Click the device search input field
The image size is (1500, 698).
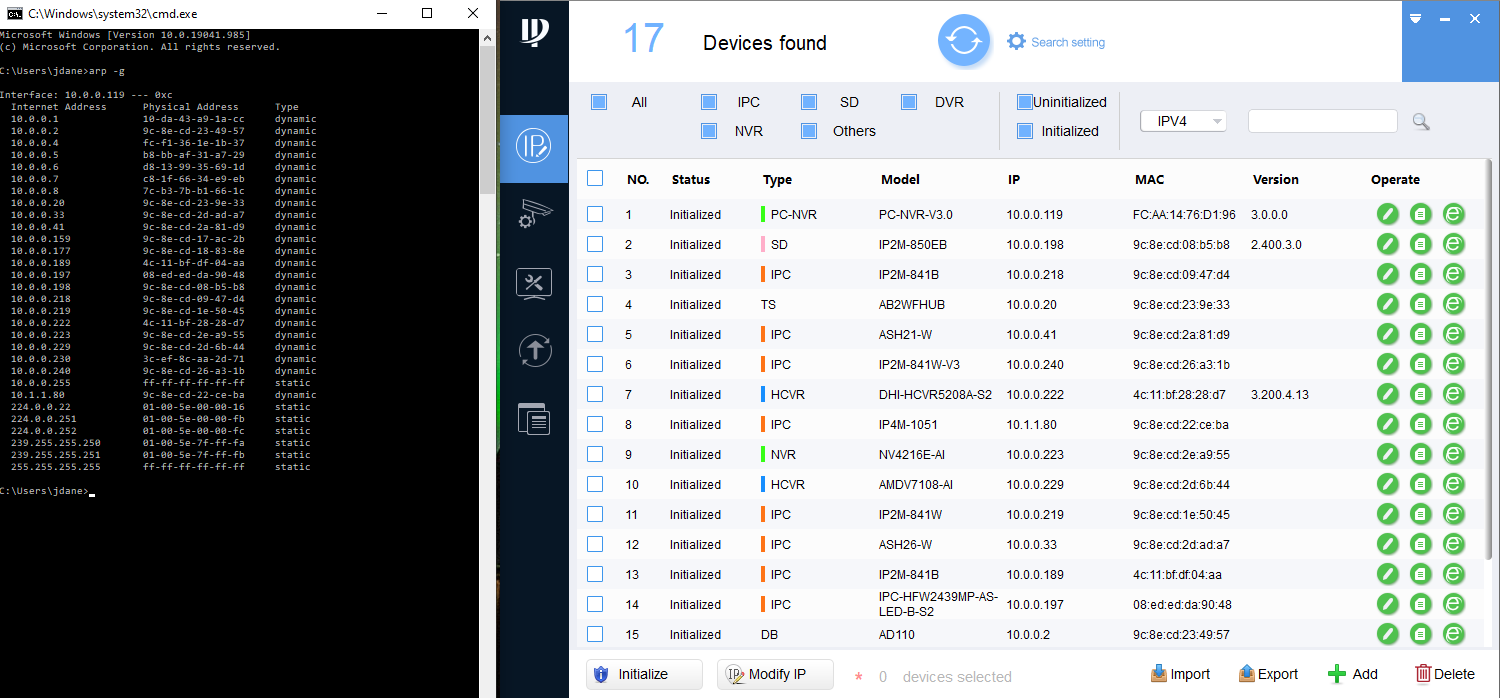point(1322,121)
